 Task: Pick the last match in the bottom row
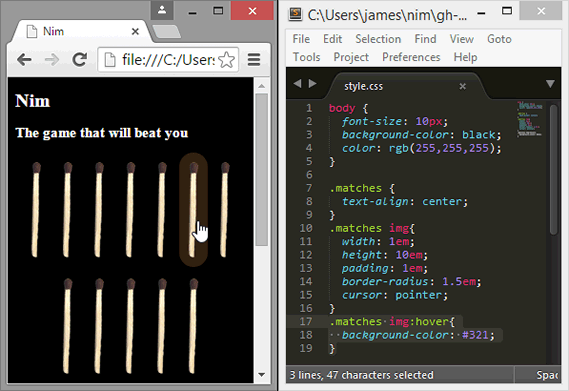point(193,326)
